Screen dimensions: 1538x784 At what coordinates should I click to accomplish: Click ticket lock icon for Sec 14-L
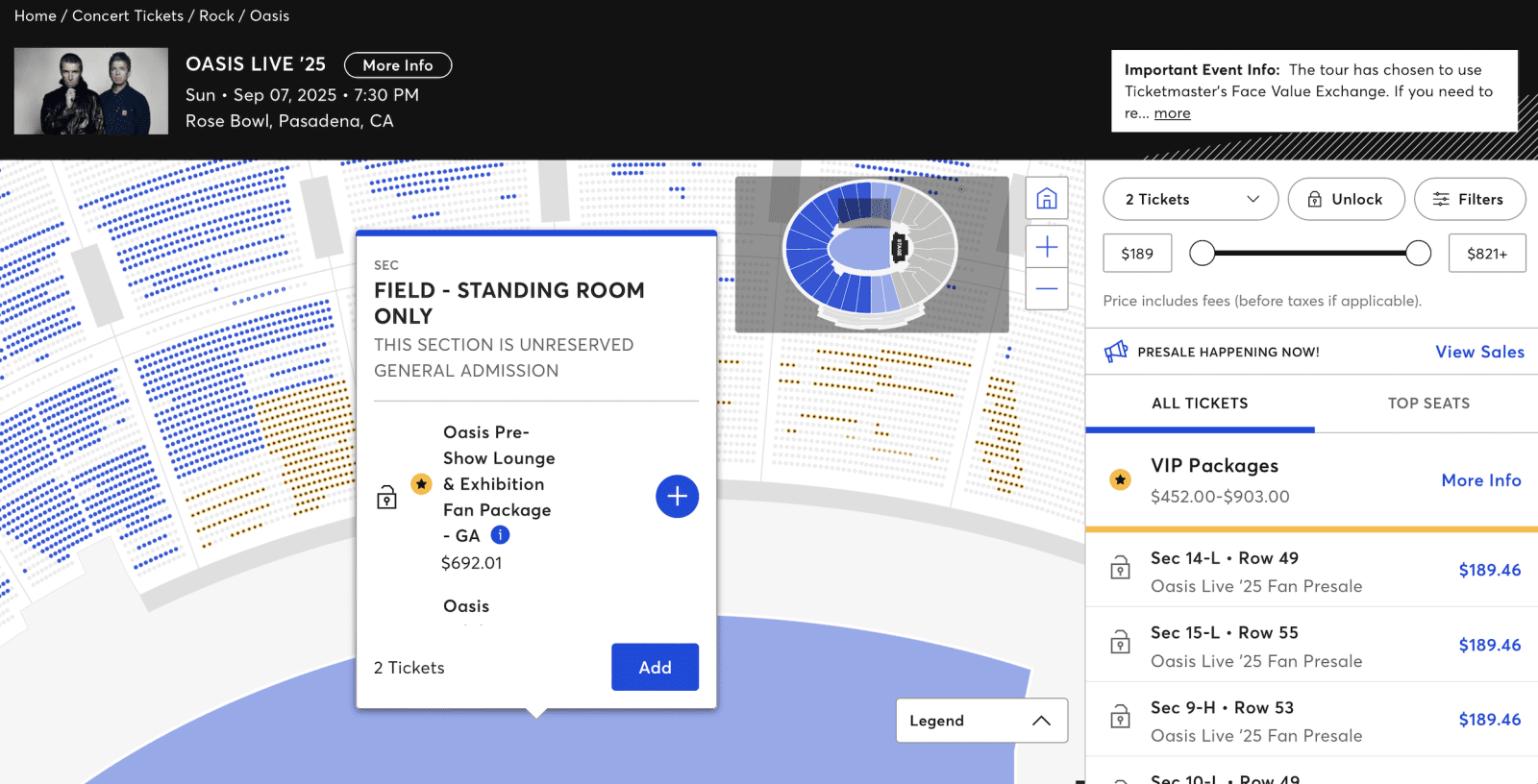coord(1120,568)
